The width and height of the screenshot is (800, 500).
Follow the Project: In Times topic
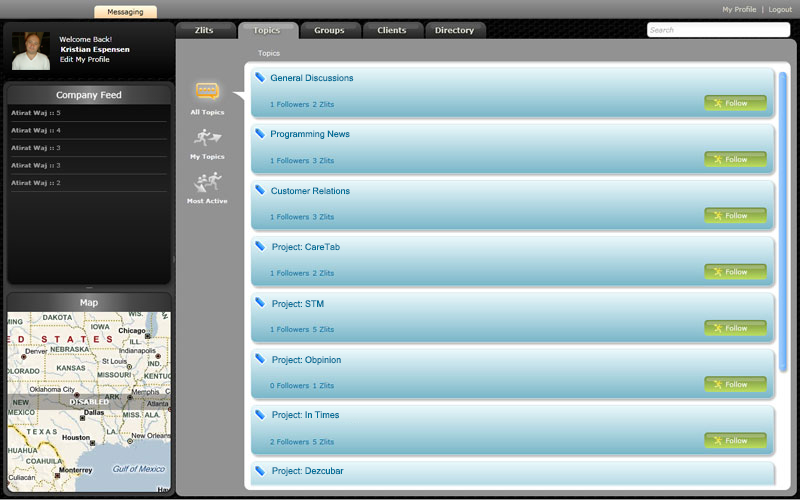[x=735, y=441]
